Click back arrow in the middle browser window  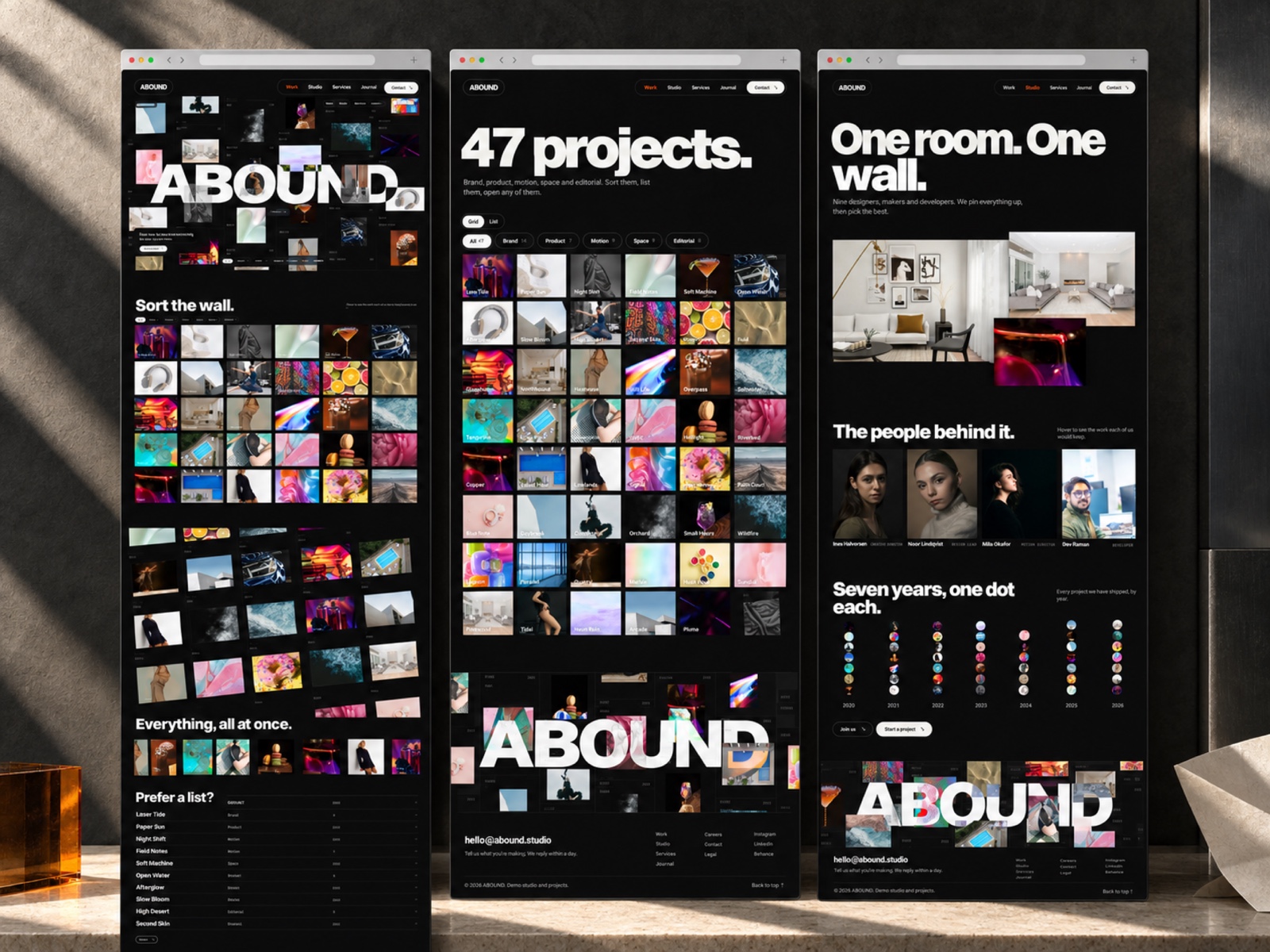click(x=501, y=60)
